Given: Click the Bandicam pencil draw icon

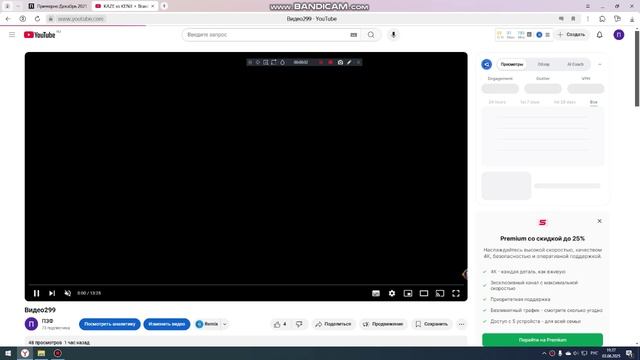Looking at the screenshot, I should coord(349,62).
